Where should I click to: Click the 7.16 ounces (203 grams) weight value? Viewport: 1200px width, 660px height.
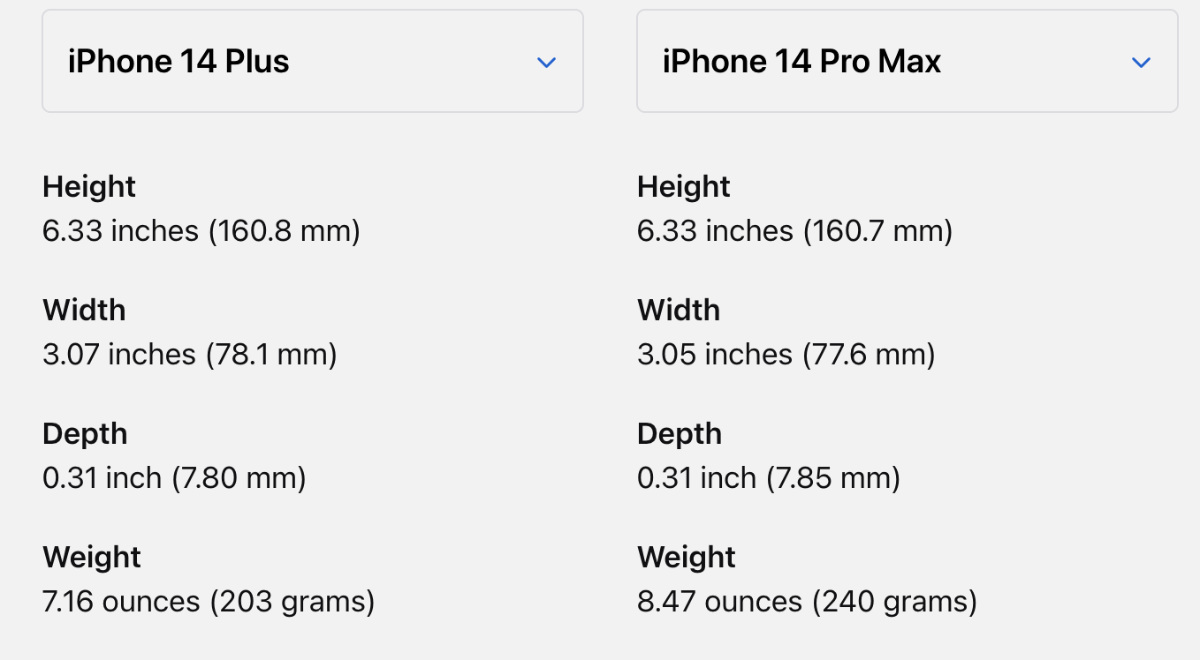[x=208, y=602]
